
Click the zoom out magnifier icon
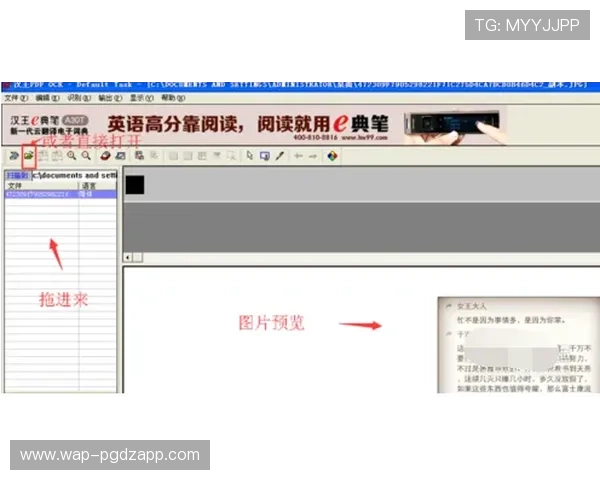pyautogui.click(x=86, y=156)
